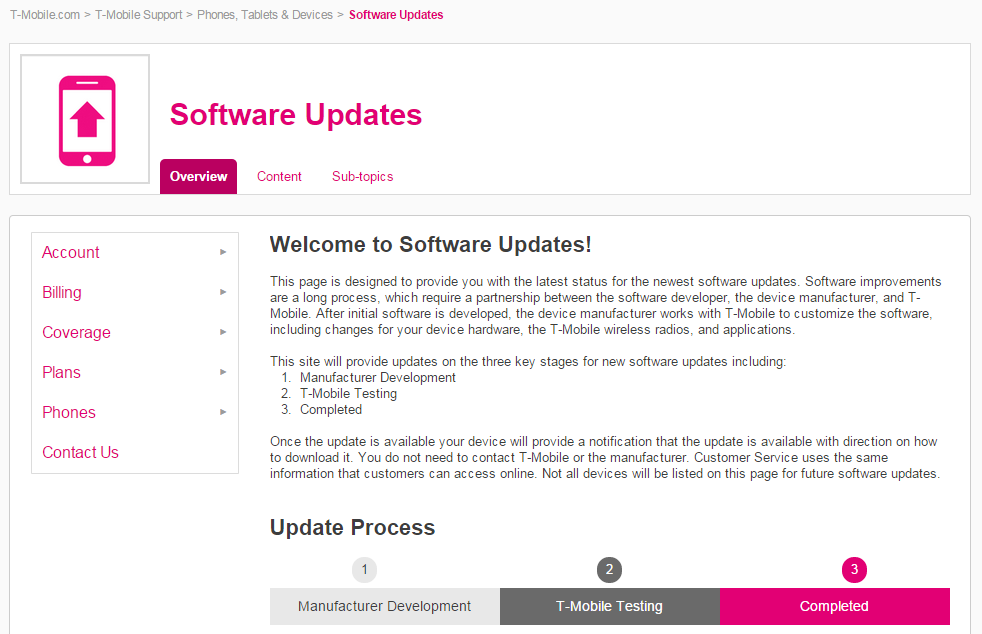Go to T-Mobile Support breadcrumb
Viewport: 982px width, 634px height.
click(x=138, y=14)
